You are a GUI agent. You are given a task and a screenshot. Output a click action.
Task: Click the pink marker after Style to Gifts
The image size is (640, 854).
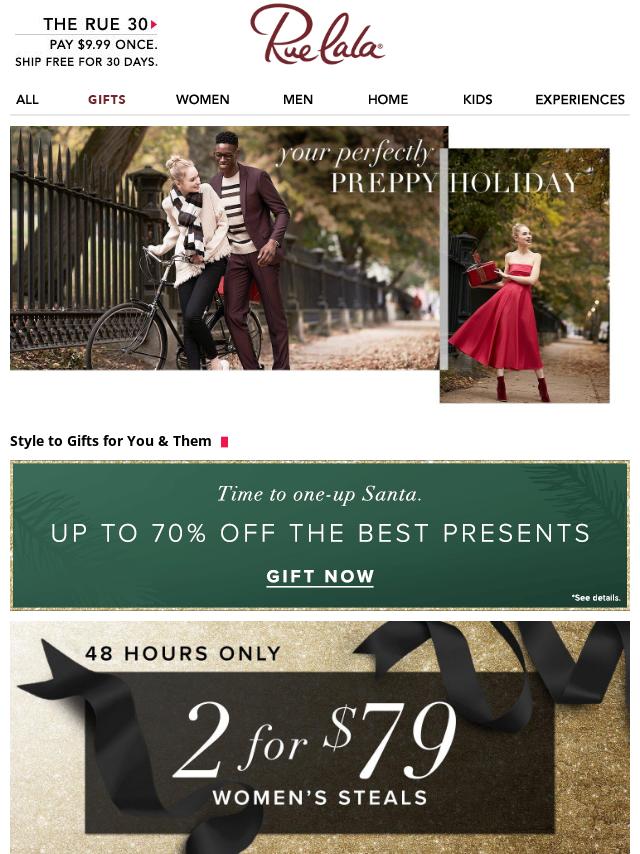pyautogui.click(x=224, y=442)
